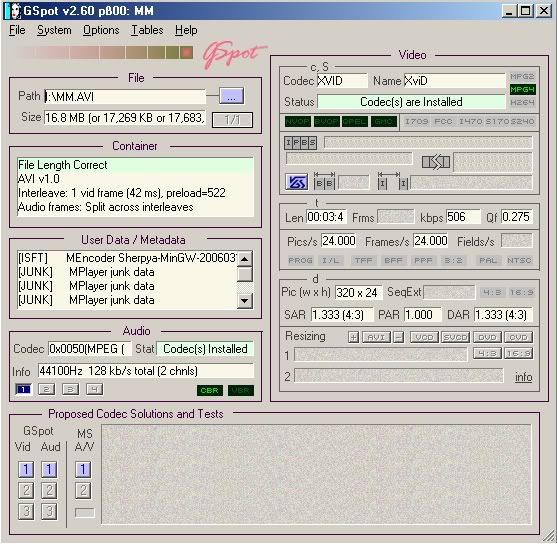The image size is (557, 544).
Task: Click the GMC indicator
Action: click(x=384, y=122)
